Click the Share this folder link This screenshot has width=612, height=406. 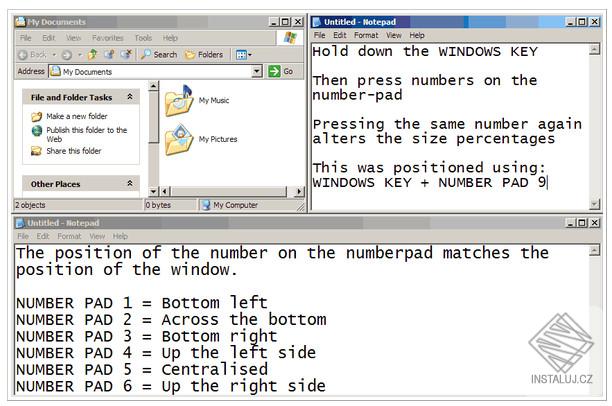[73, 151]
